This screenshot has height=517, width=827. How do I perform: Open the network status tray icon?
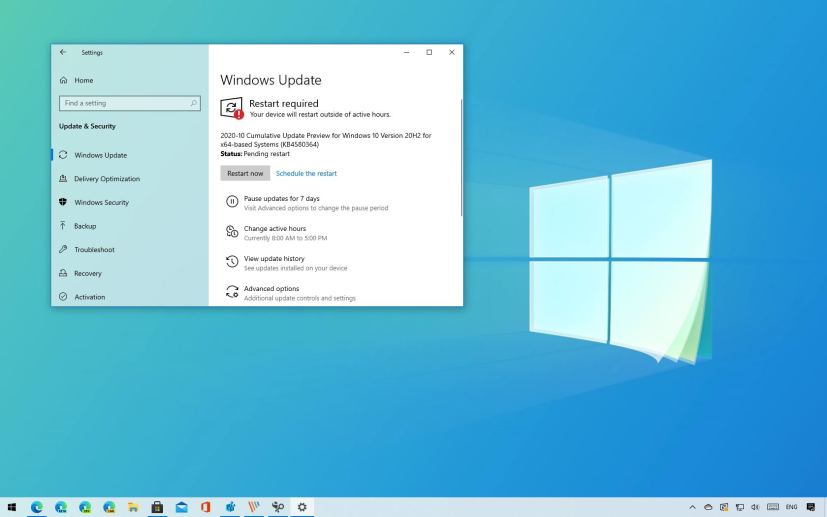(740, 507)
